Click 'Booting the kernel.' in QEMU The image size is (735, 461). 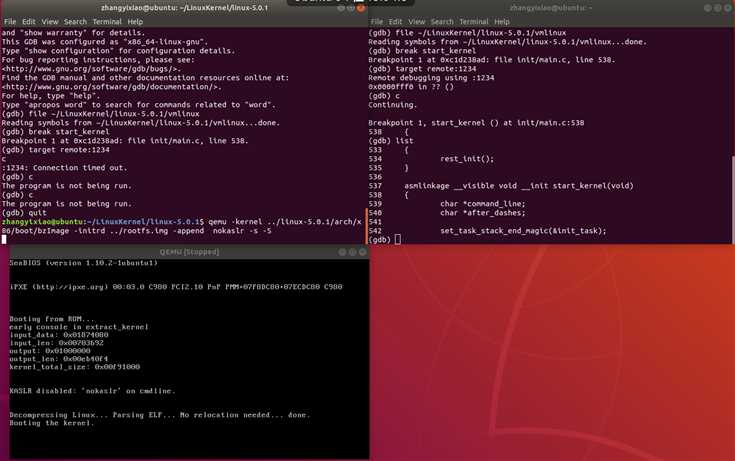[x=52, y=423]
